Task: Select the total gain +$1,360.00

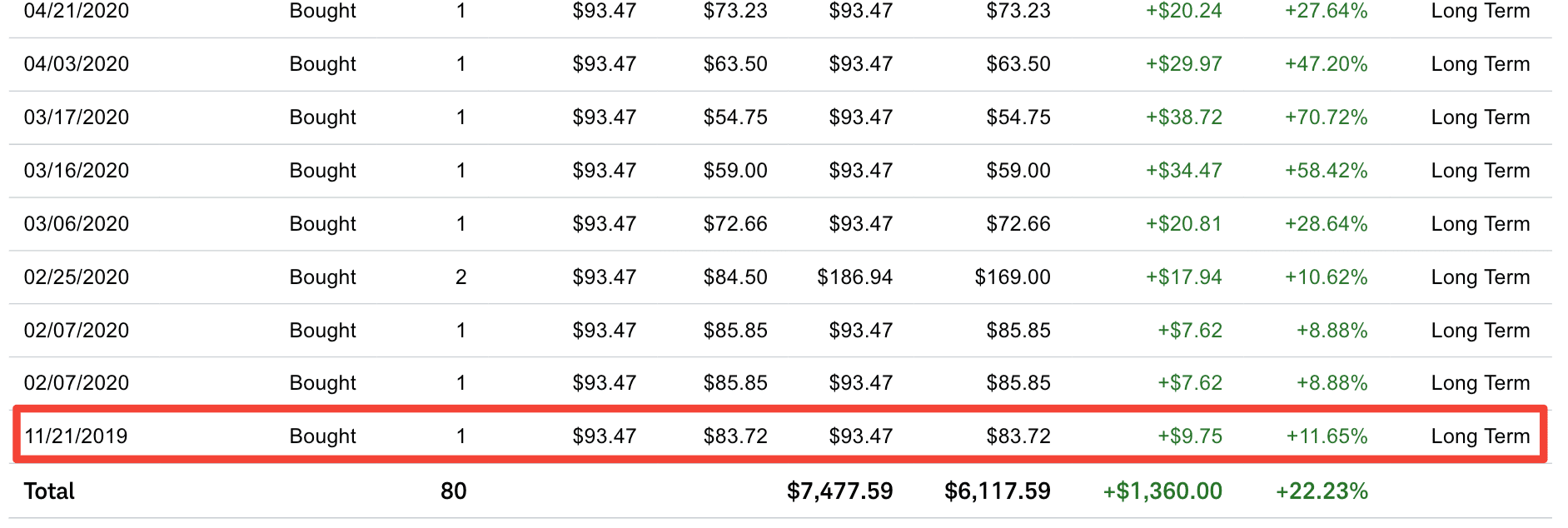Action: (x=1162, y=491)
